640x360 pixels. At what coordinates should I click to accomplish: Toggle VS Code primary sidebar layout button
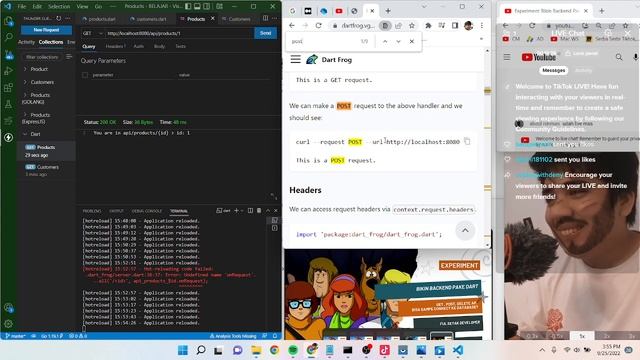tap(188, 7)
